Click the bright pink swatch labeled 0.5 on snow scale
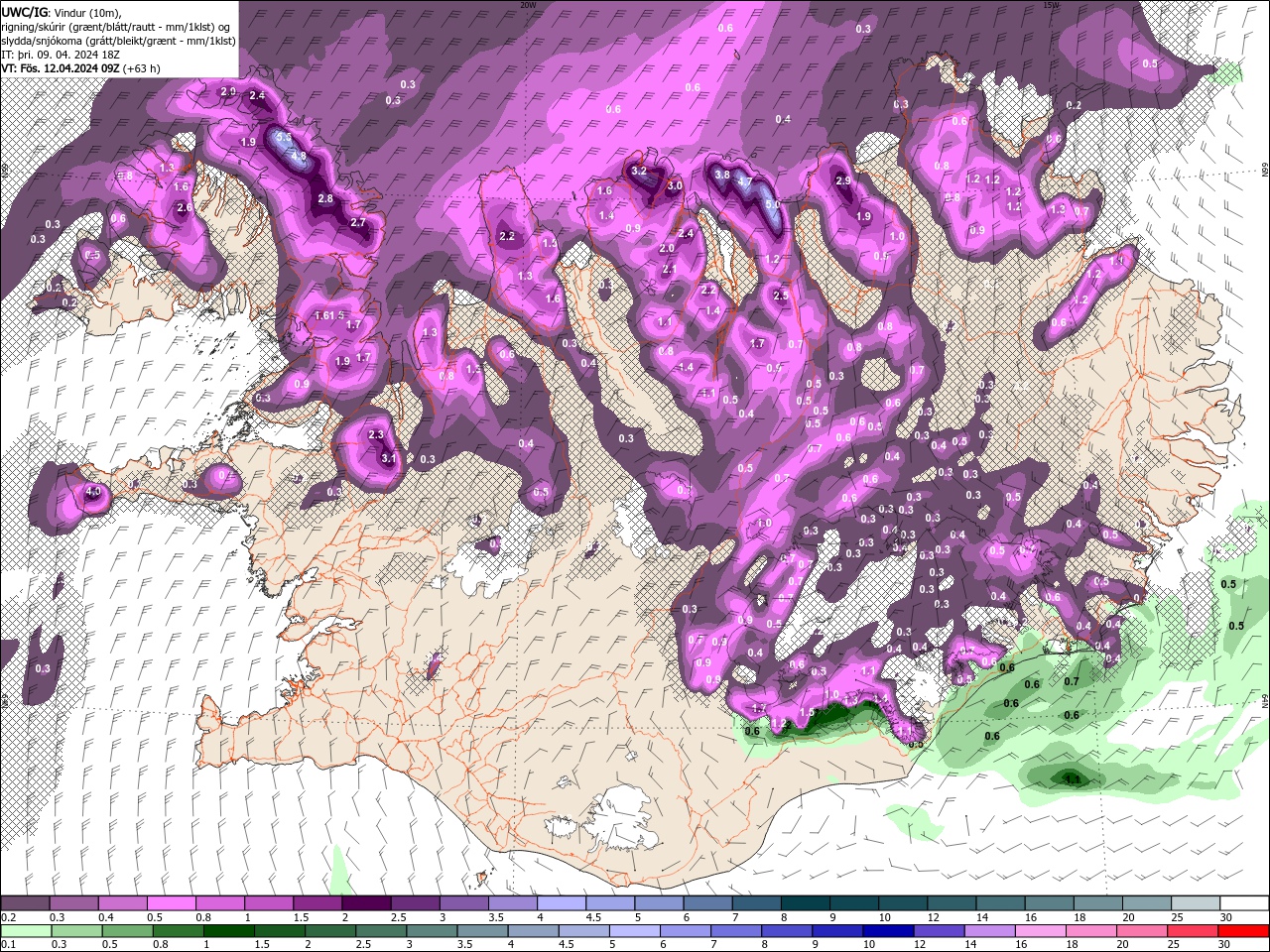 (171, 903)
